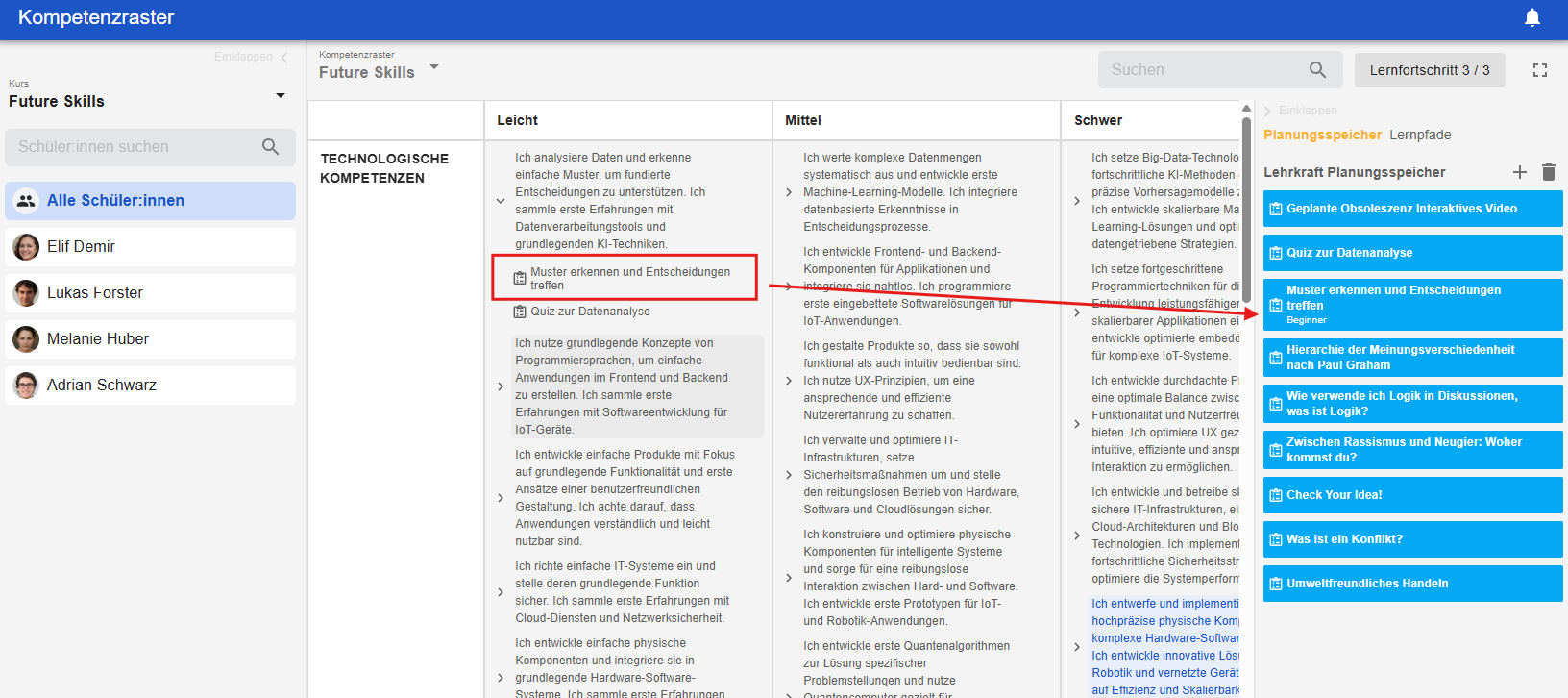1568x698 pixels.
Task: Collapse the left sidebar via Einklappen
Action: point(251,57)
